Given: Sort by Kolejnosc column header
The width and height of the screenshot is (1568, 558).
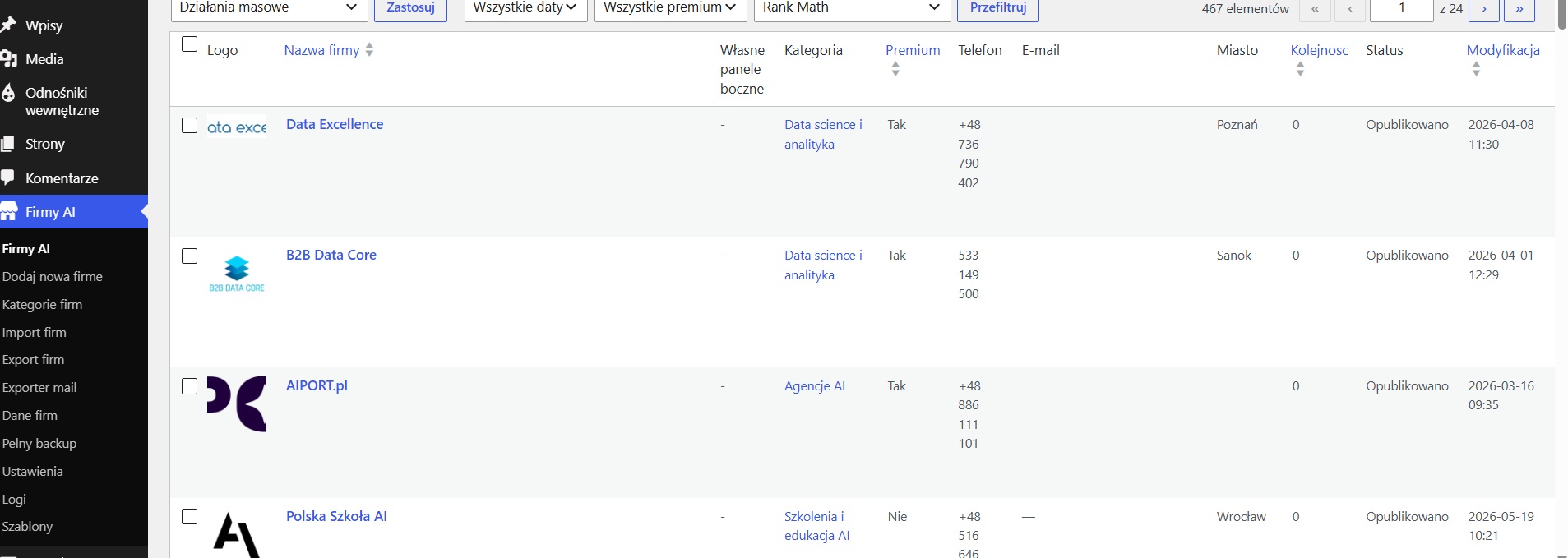Looking at the screenshot, I should (x=1320, y=50).
